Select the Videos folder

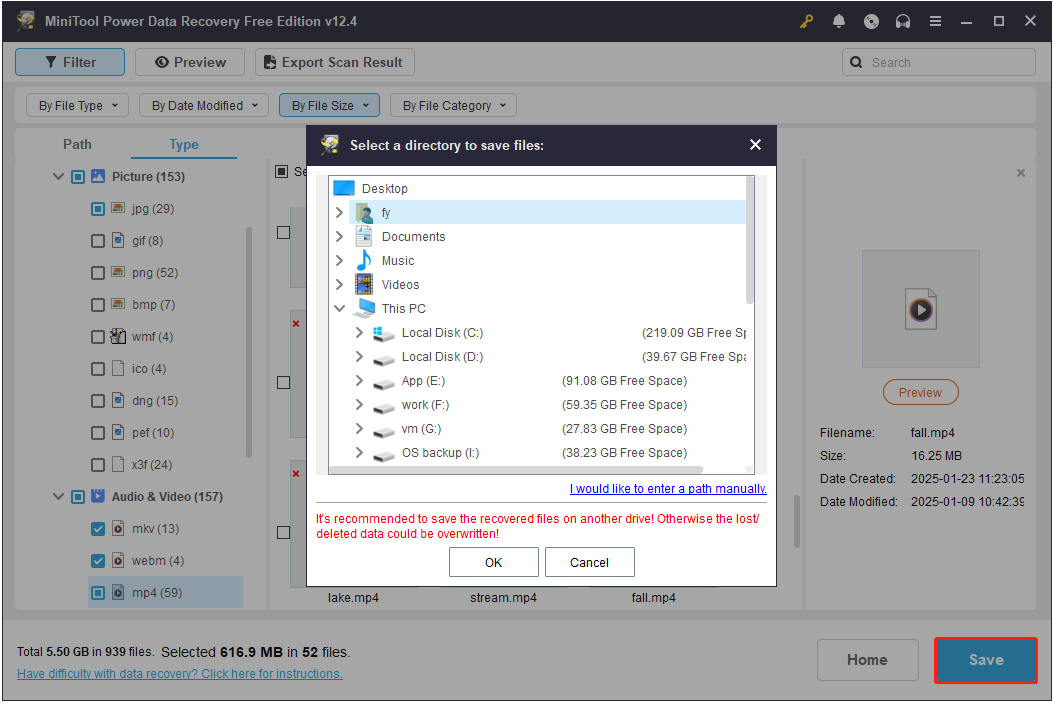(x=400, y=285)
